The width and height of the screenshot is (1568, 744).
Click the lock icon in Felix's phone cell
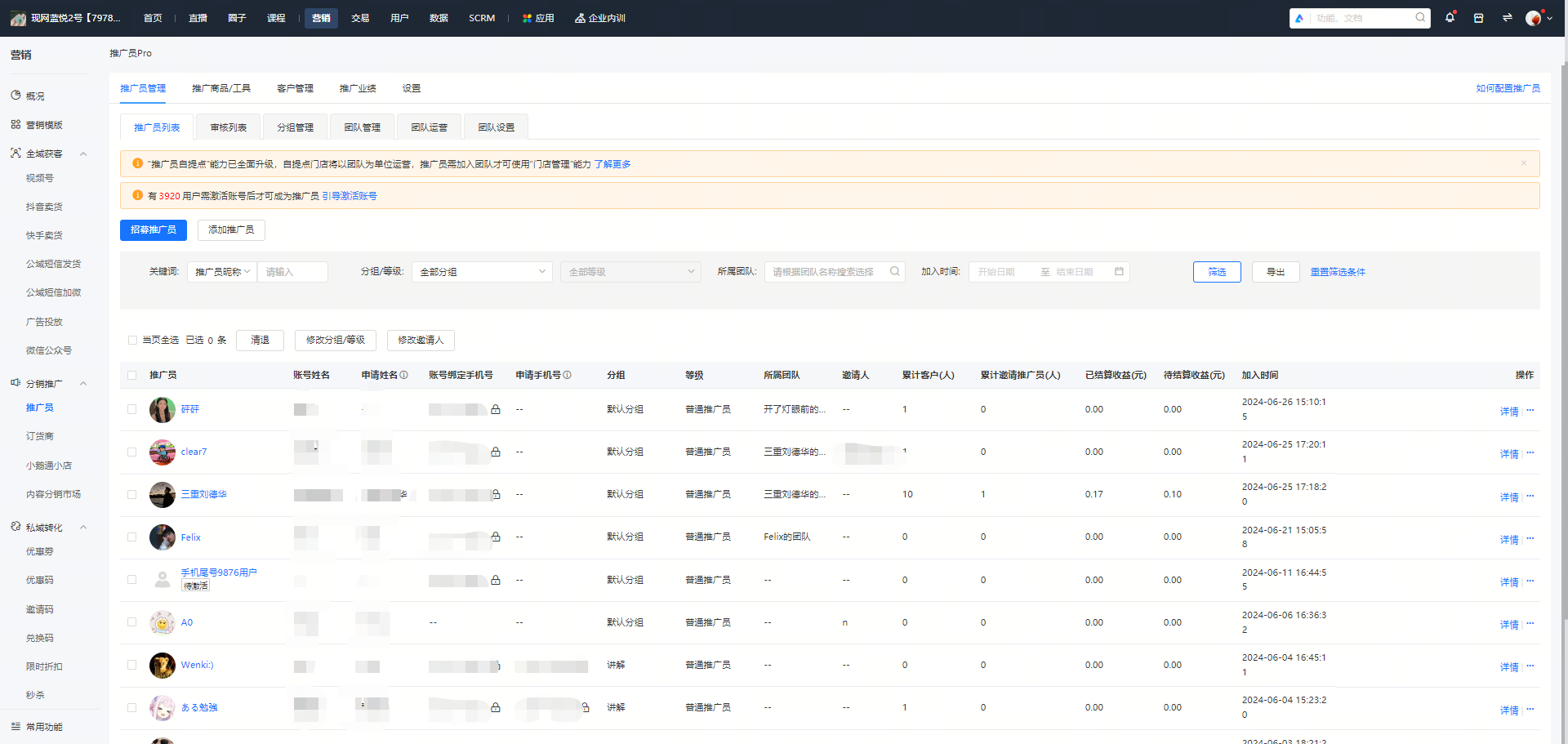pyautogui.click(x=496, y=537)
